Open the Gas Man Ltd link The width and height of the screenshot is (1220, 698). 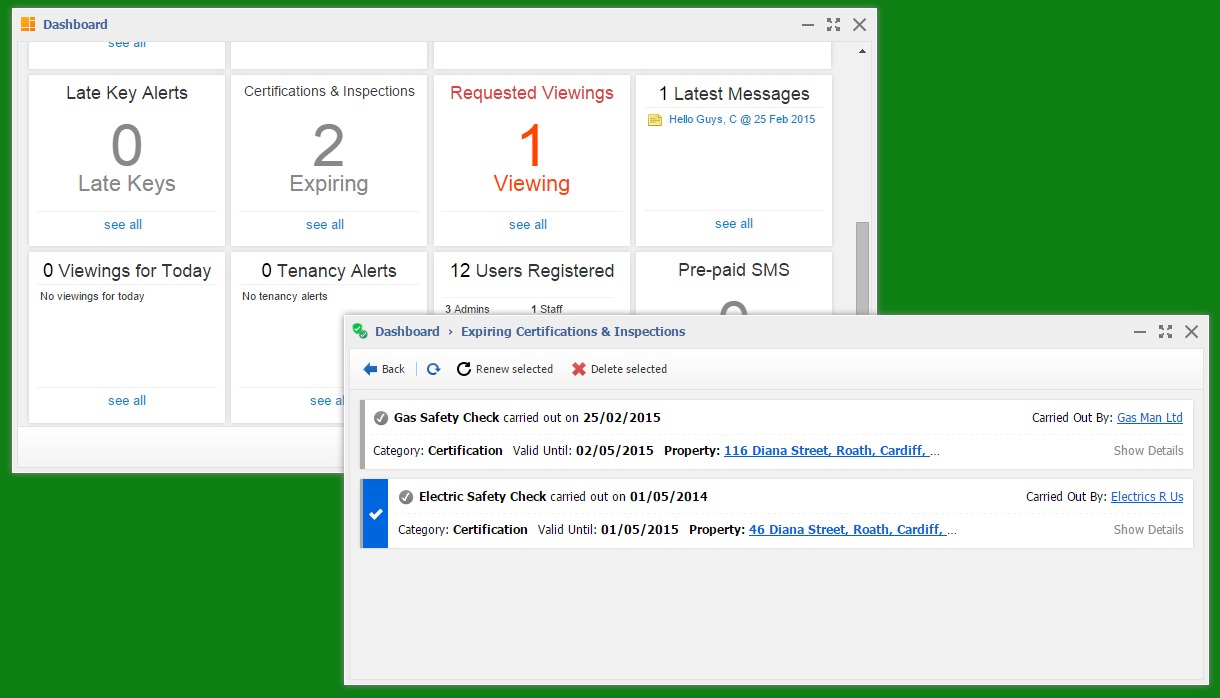pos(1149,418)
